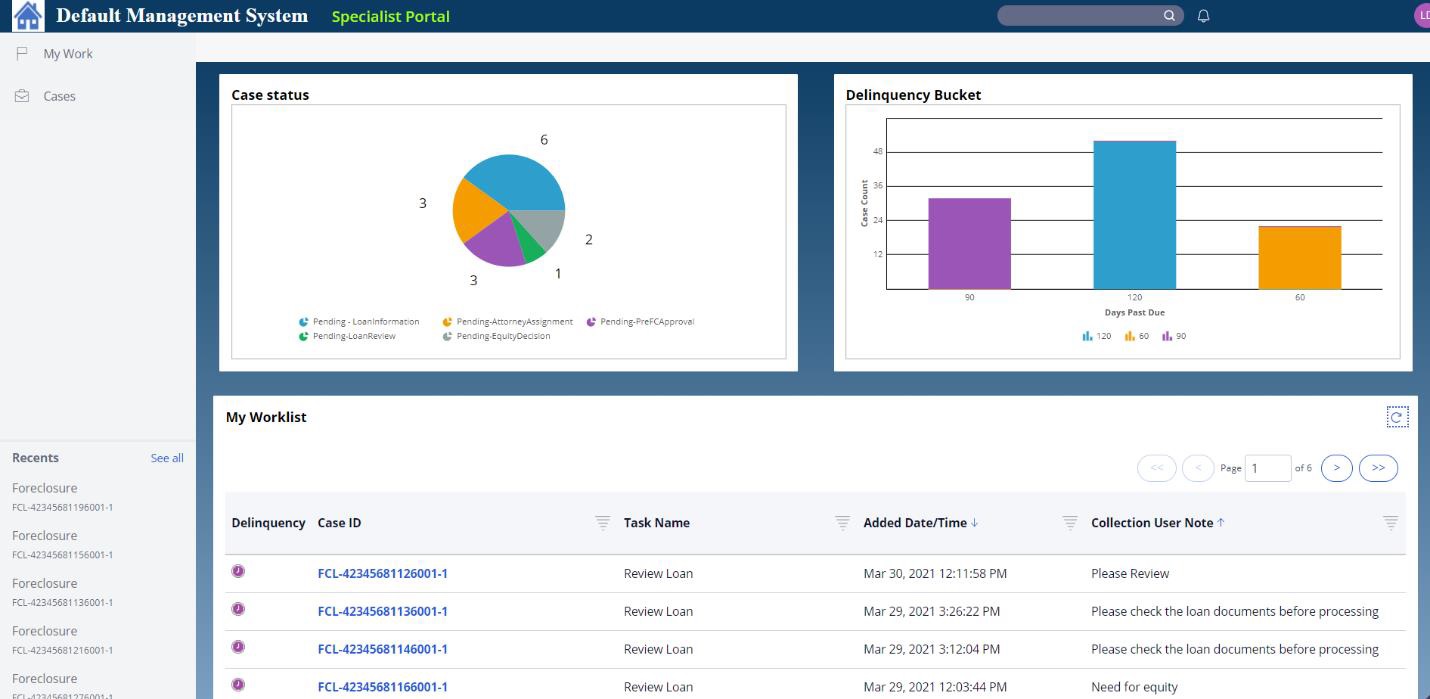The image size is (1430, 699).
Task: Click the 'Need for equity' note cell
Action: coord(1134,687)
